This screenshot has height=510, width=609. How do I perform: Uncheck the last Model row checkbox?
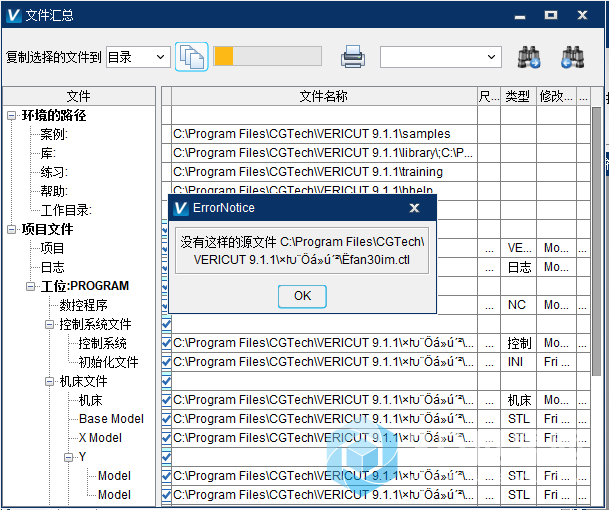tap(166, 495)
